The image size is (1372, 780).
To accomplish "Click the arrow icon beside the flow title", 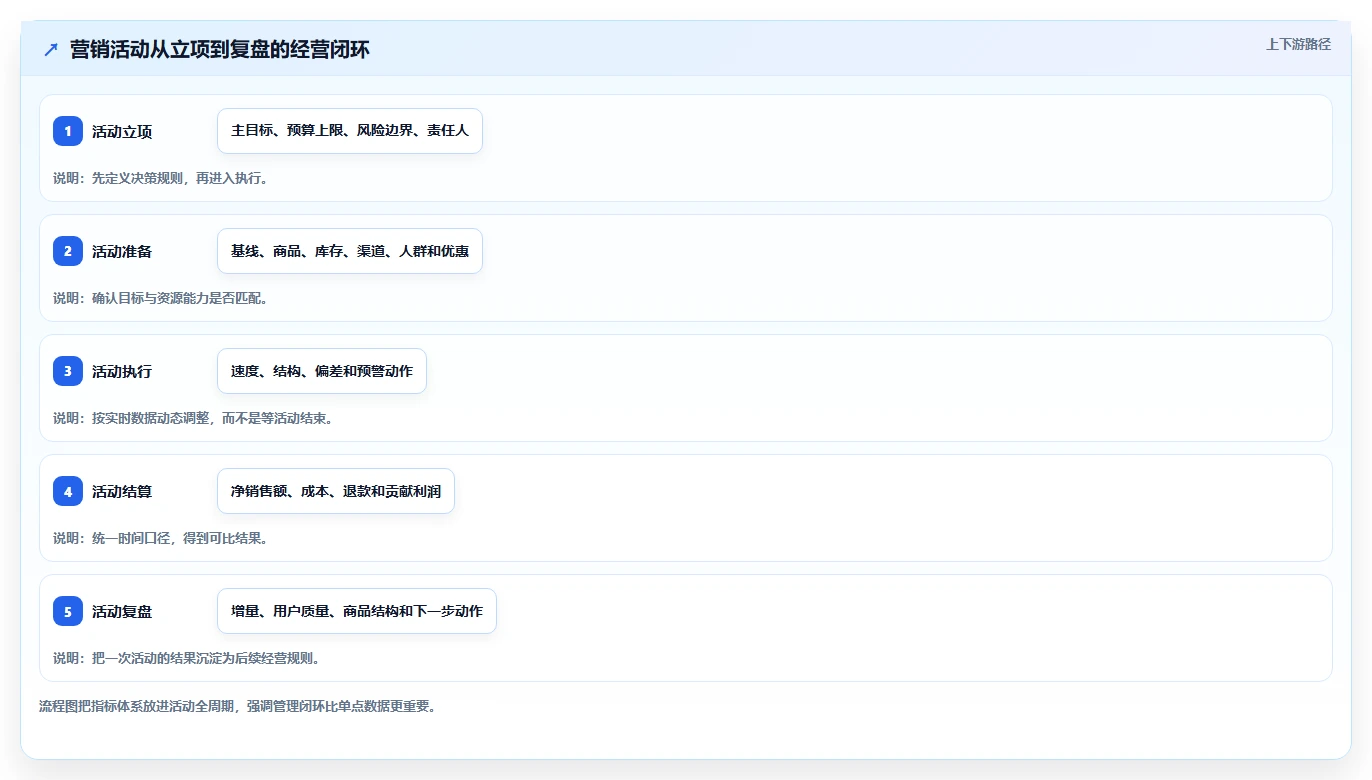I will tap(51, 49).
